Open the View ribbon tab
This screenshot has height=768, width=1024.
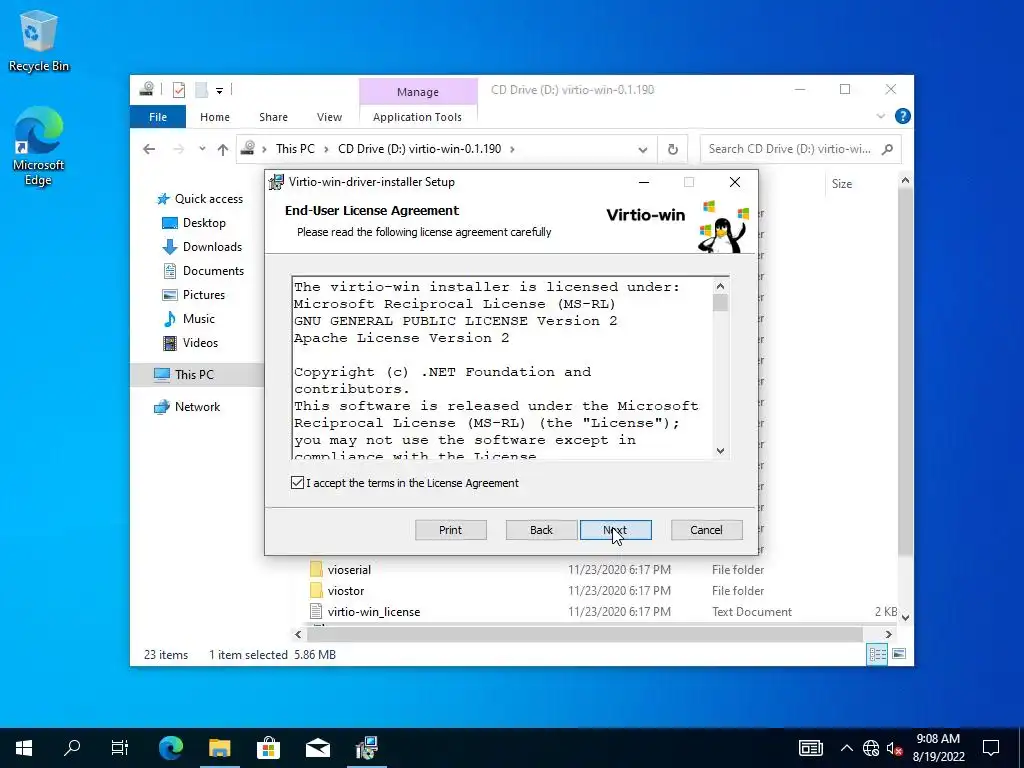pyautogui.click(x=329, y=117)
